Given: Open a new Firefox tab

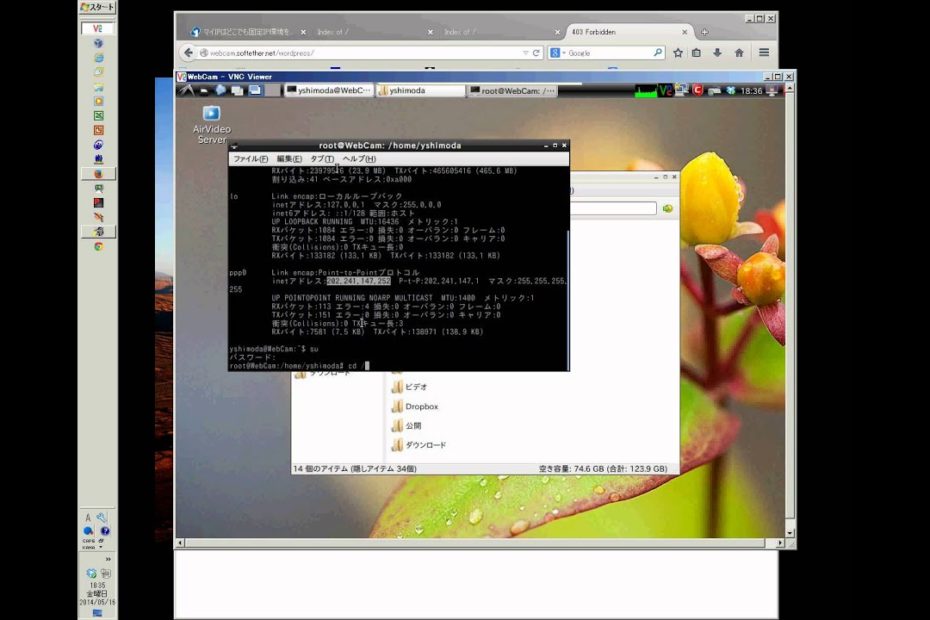Looking at the screenshot, I should (x=705, y=32).
